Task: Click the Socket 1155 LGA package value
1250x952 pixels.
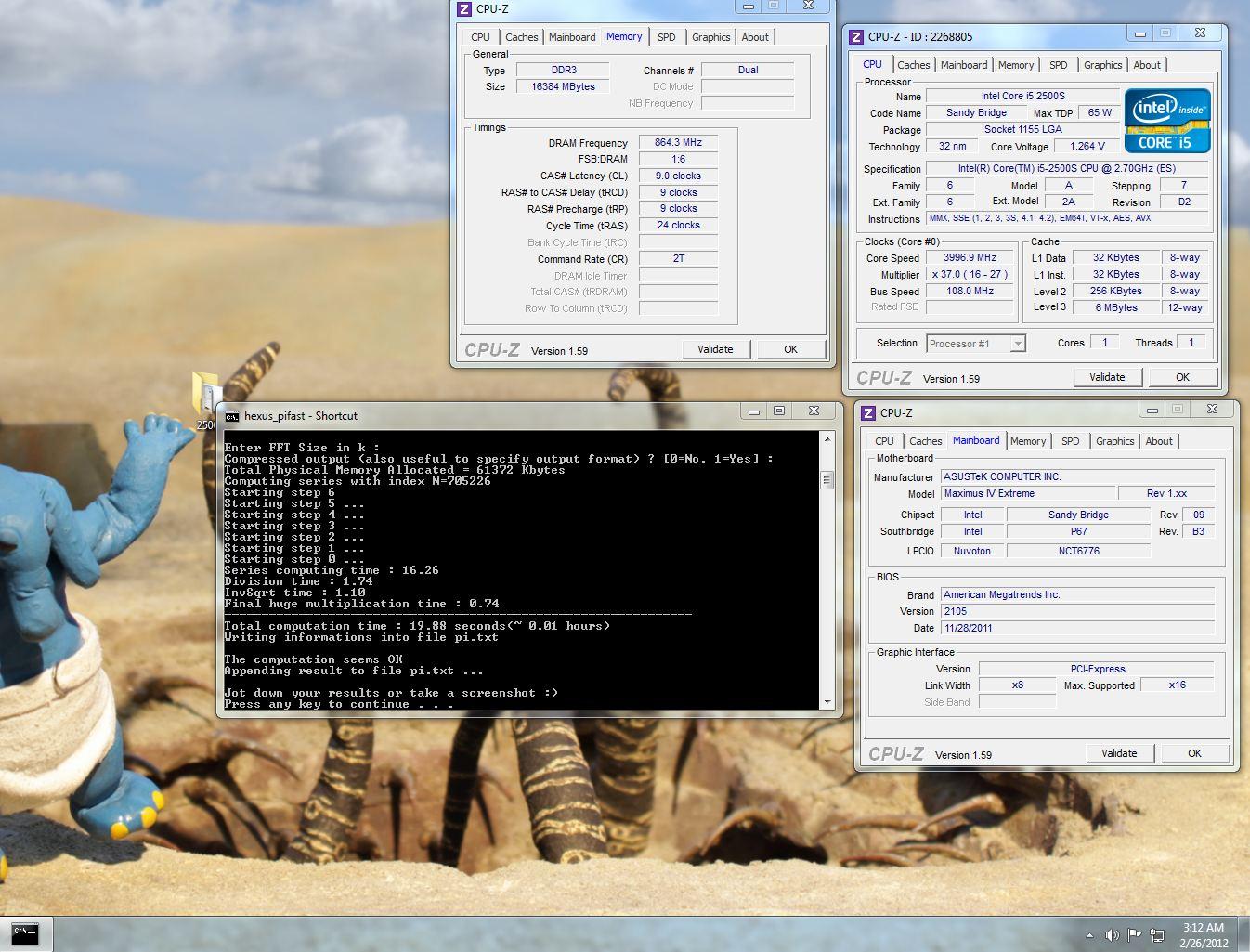Action: 1022,129
